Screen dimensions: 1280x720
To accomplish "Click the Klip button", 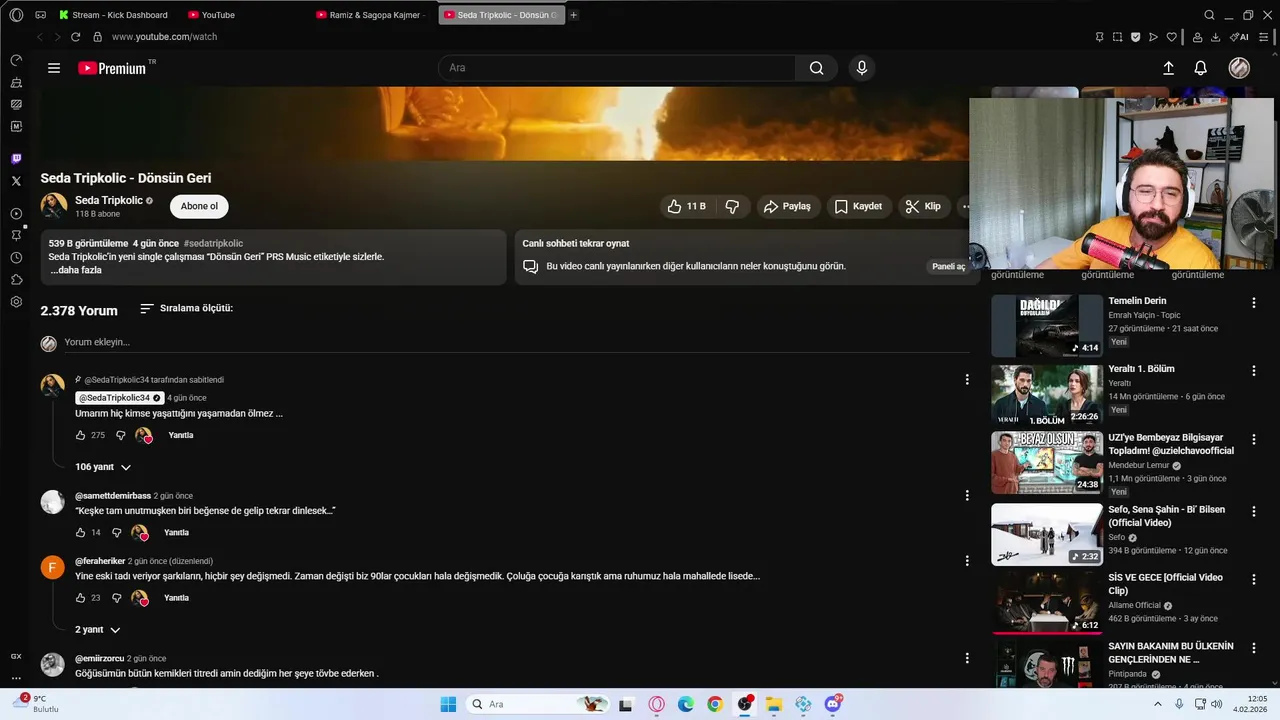I will tap(923, 207).
